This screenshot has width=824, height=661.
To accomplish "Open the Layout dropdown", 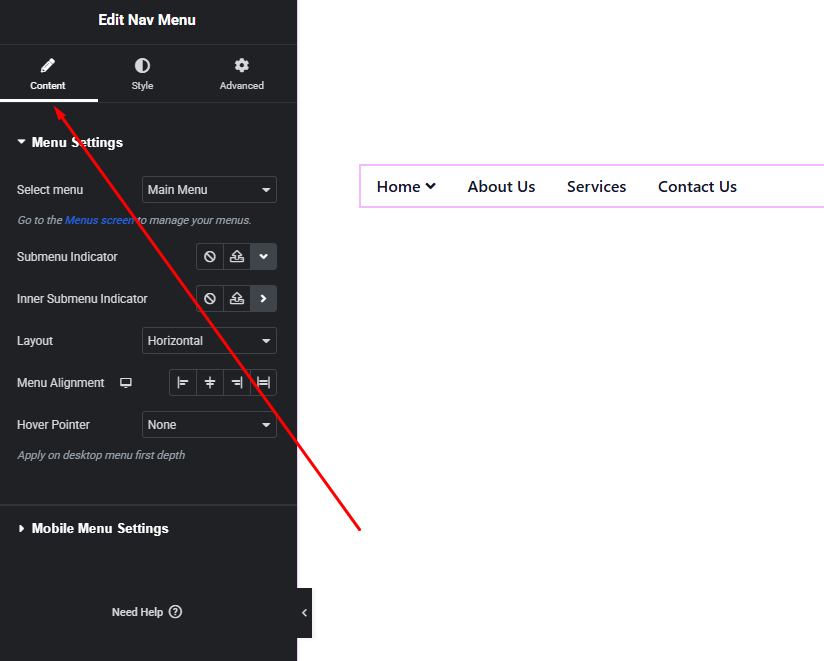I will (209, 341).
